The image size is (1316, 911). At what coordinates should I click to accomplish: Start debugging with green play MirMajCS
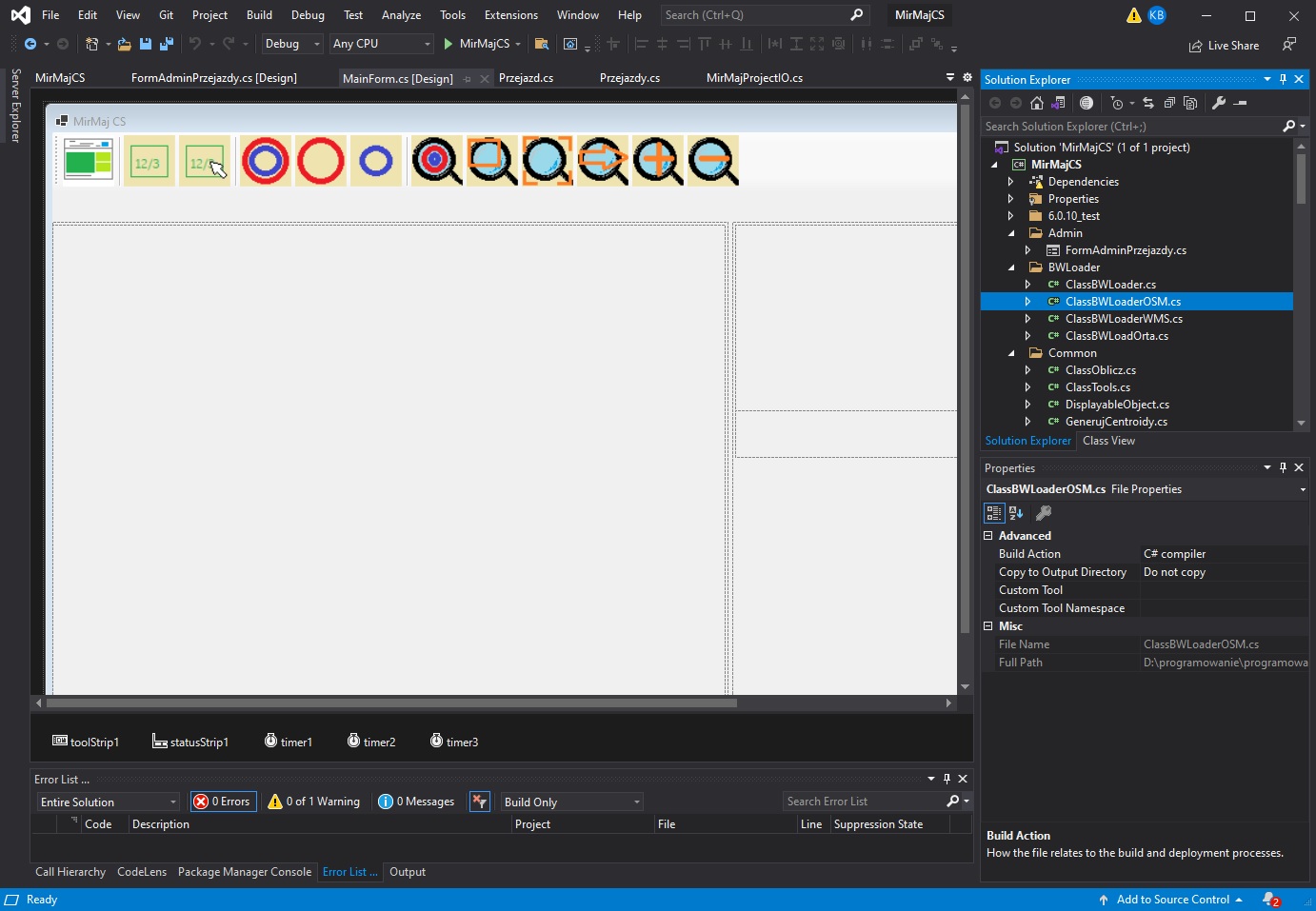[x=483, y=44]
